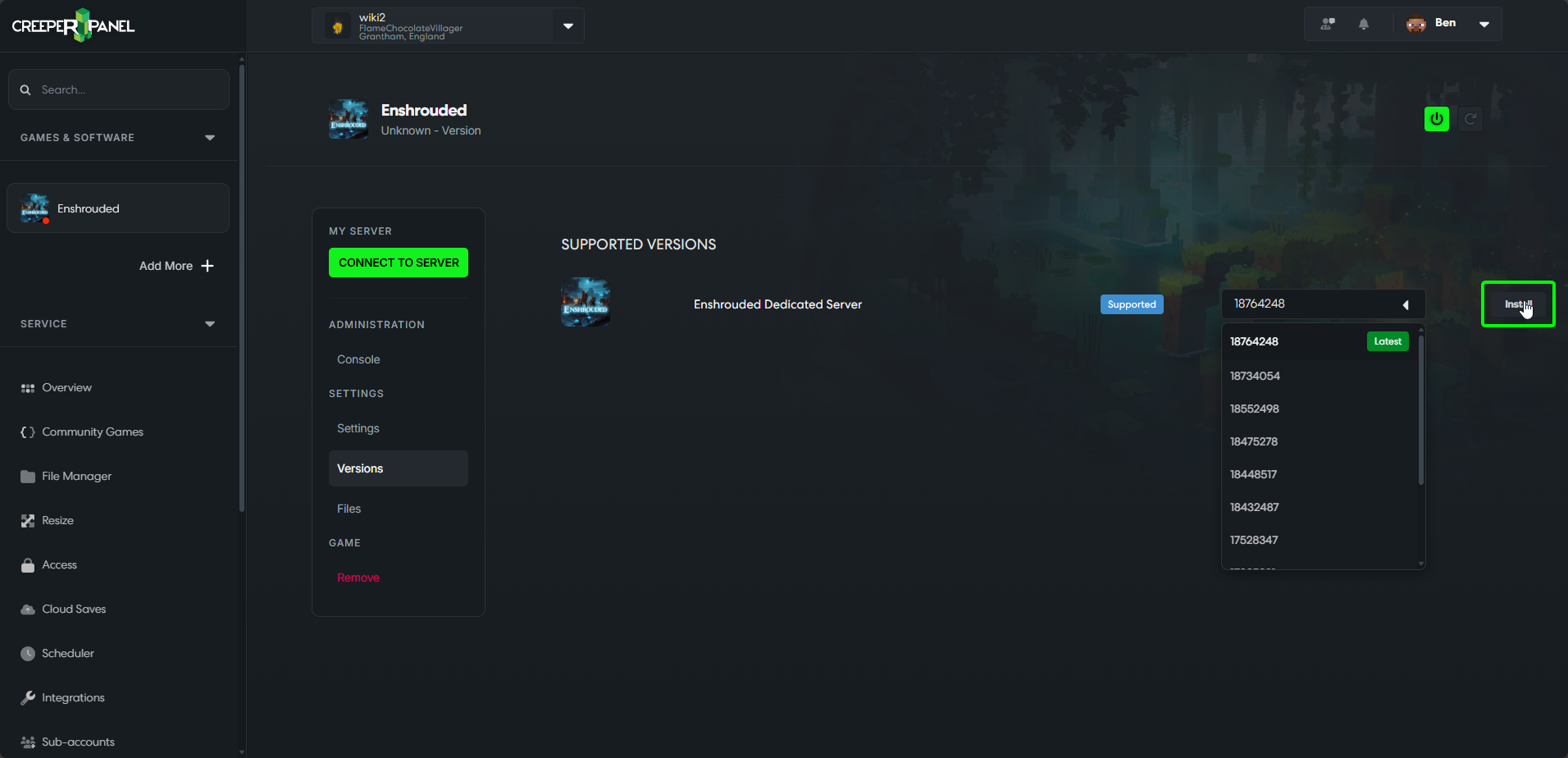
Task: Open the Overview page icon
Action: pyautogui.click(x=28, y=388)
